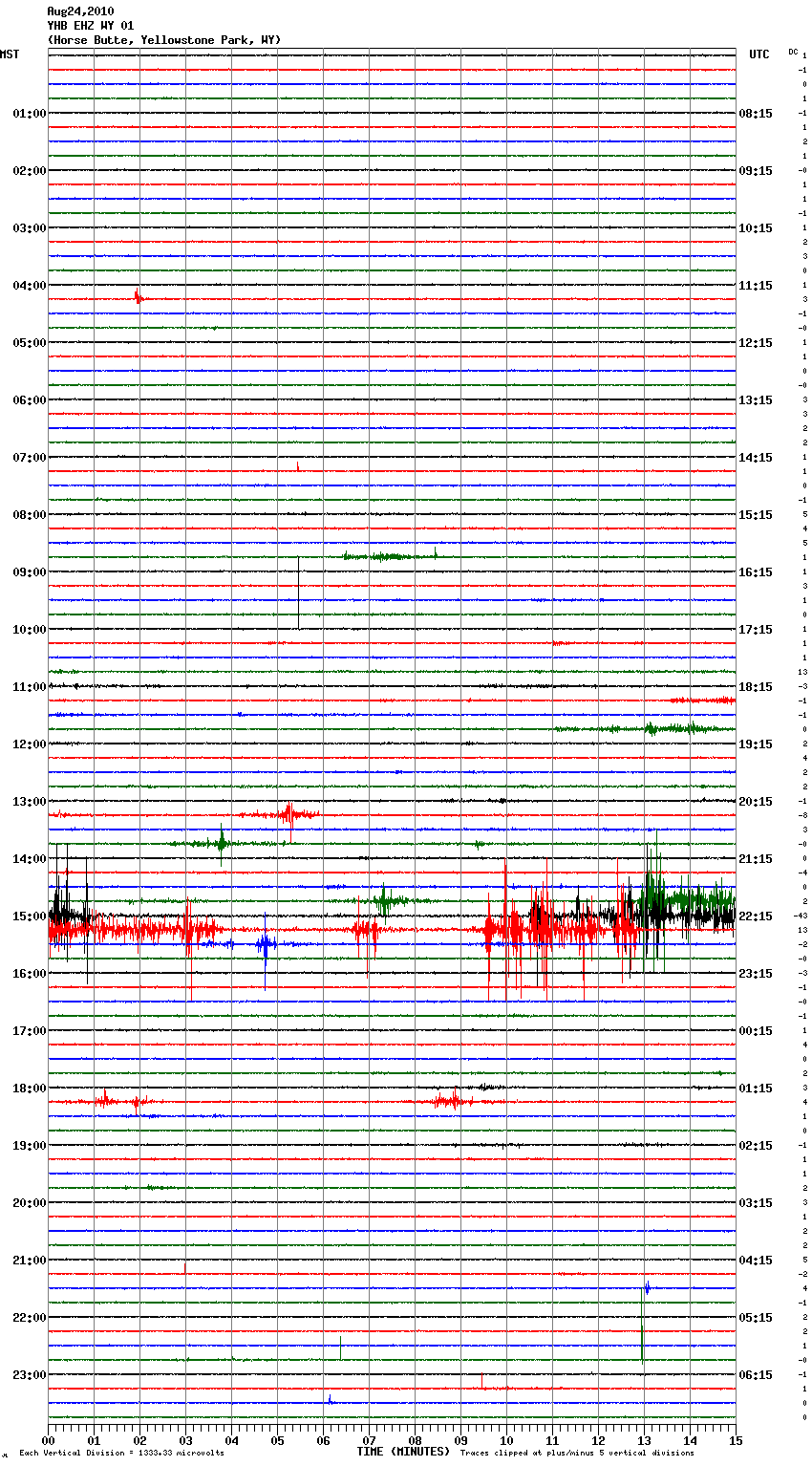Viewport: 812px width, 1466px height.
Task: Click the red event spike on the 04:15 MST trace
Action: point(139,298)
